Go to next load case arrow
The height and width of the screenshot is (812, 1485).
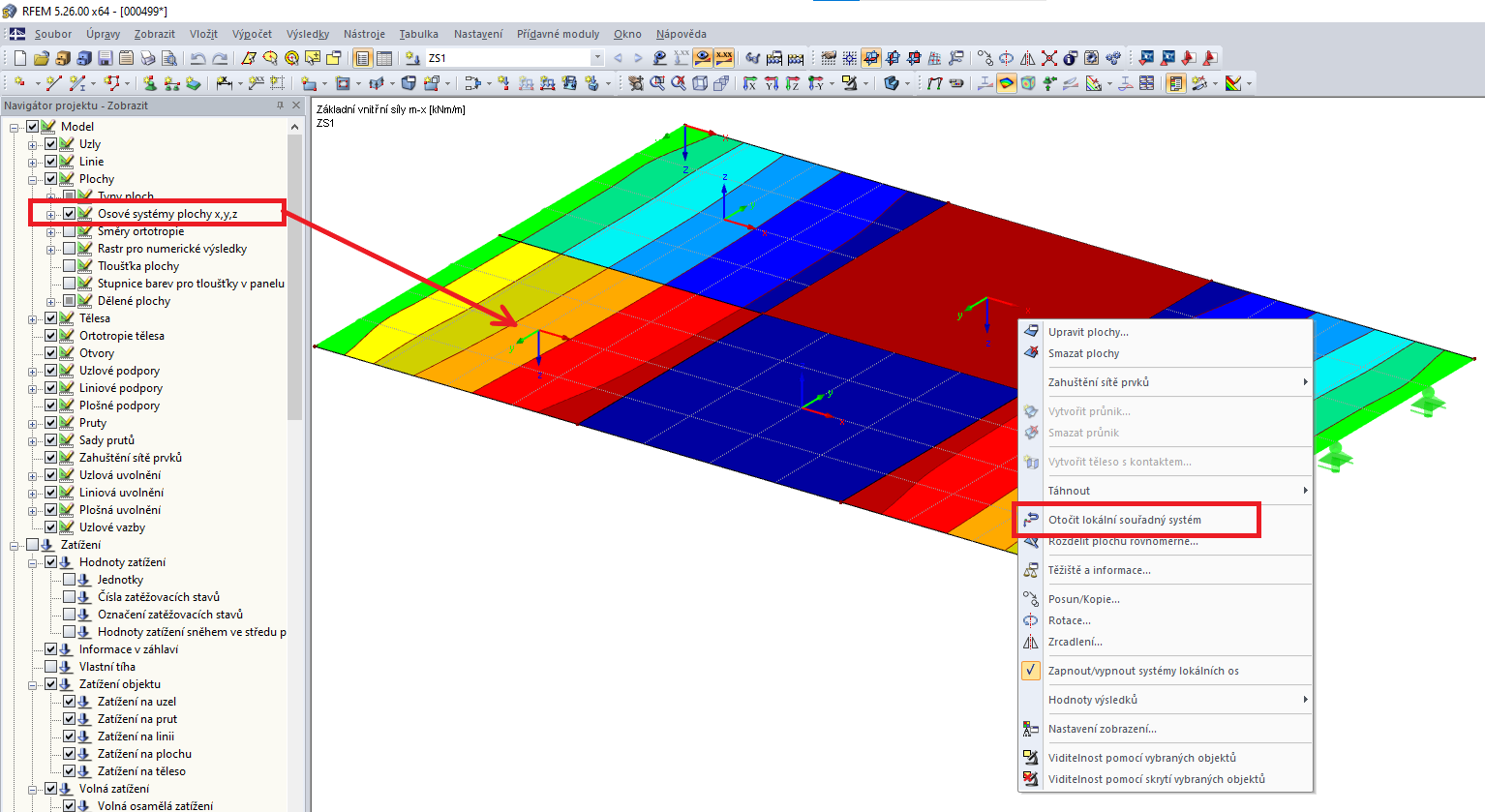pyautogui.click(x=638, y=58)
